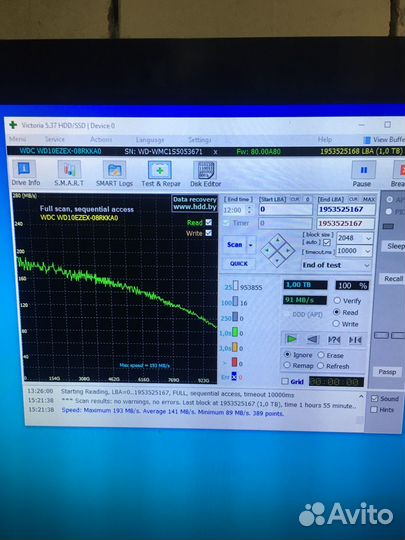Click the green 1,0s block indicator
Screen dimensions: 405x540
(x=235, y=332)
